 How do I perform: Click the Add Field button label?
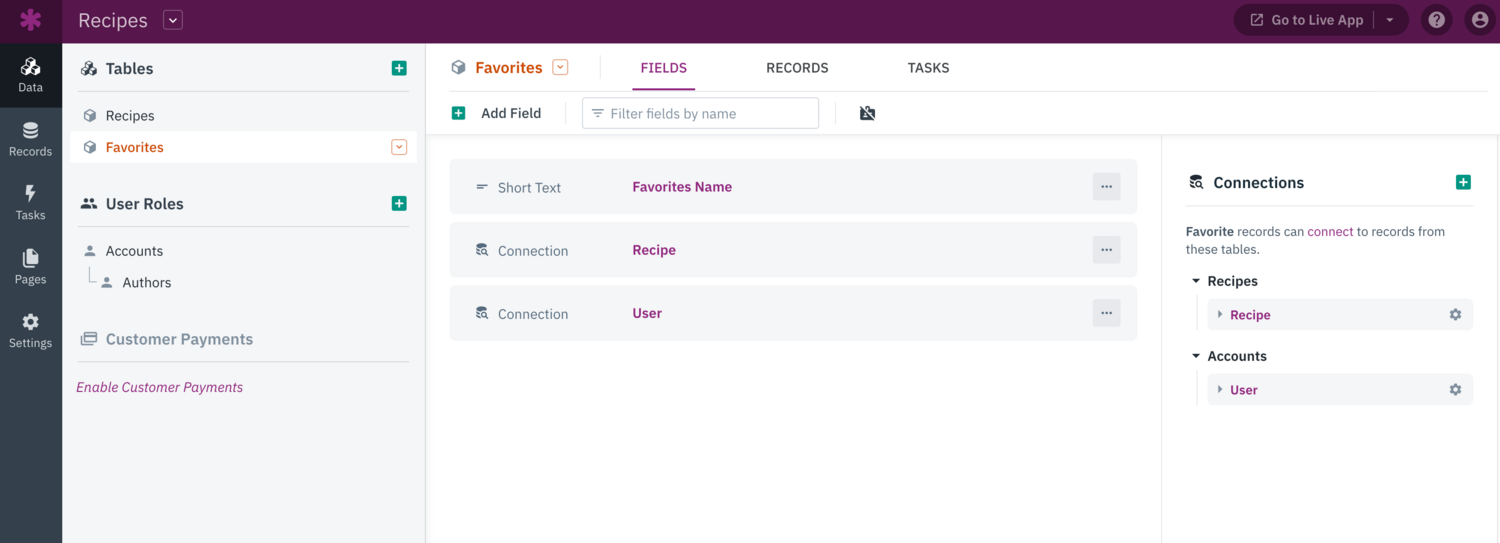511,113
